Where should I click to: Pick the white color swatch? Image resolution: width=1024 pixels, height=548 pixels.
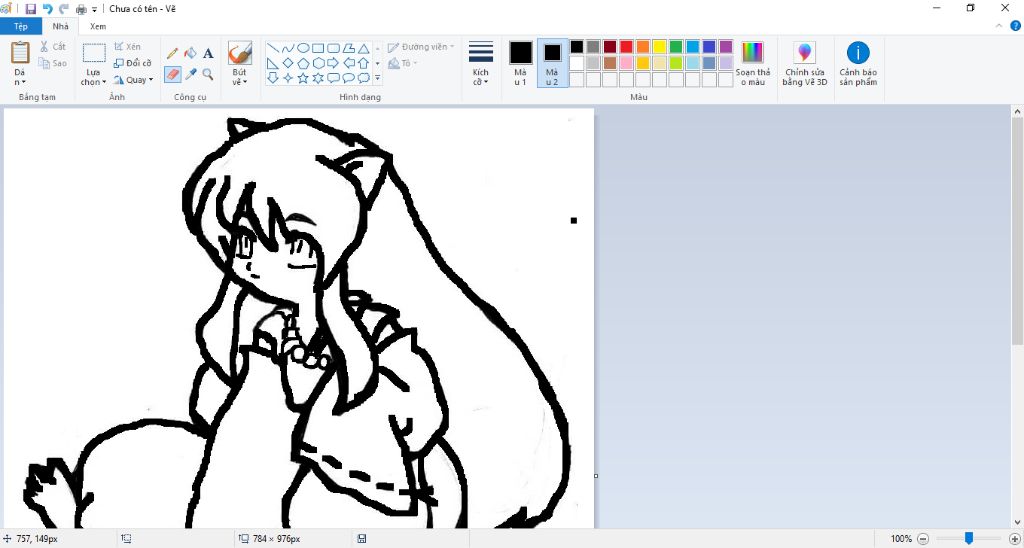(x=576, y=63)
